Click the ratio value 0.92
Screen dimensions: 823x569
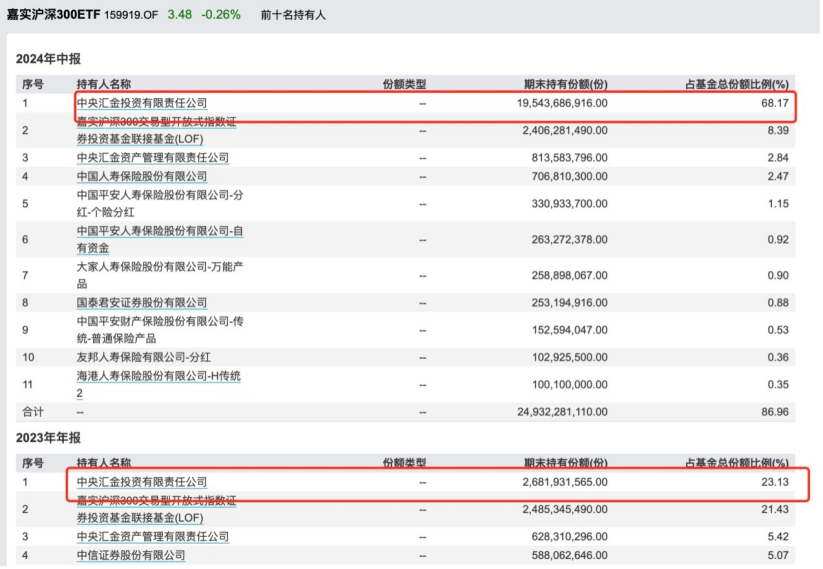pyautogui.click(x=778, y=239)
